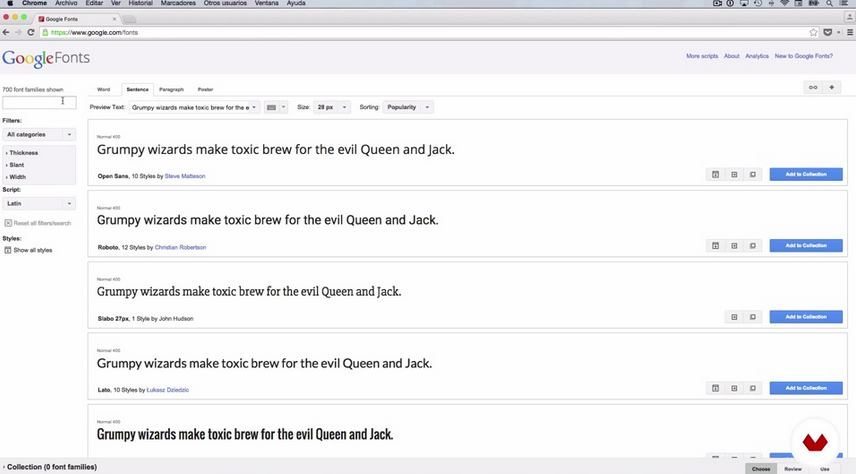Click the link icon button near top right
Viewport: 856px width, 474px height.
point(813,87)
